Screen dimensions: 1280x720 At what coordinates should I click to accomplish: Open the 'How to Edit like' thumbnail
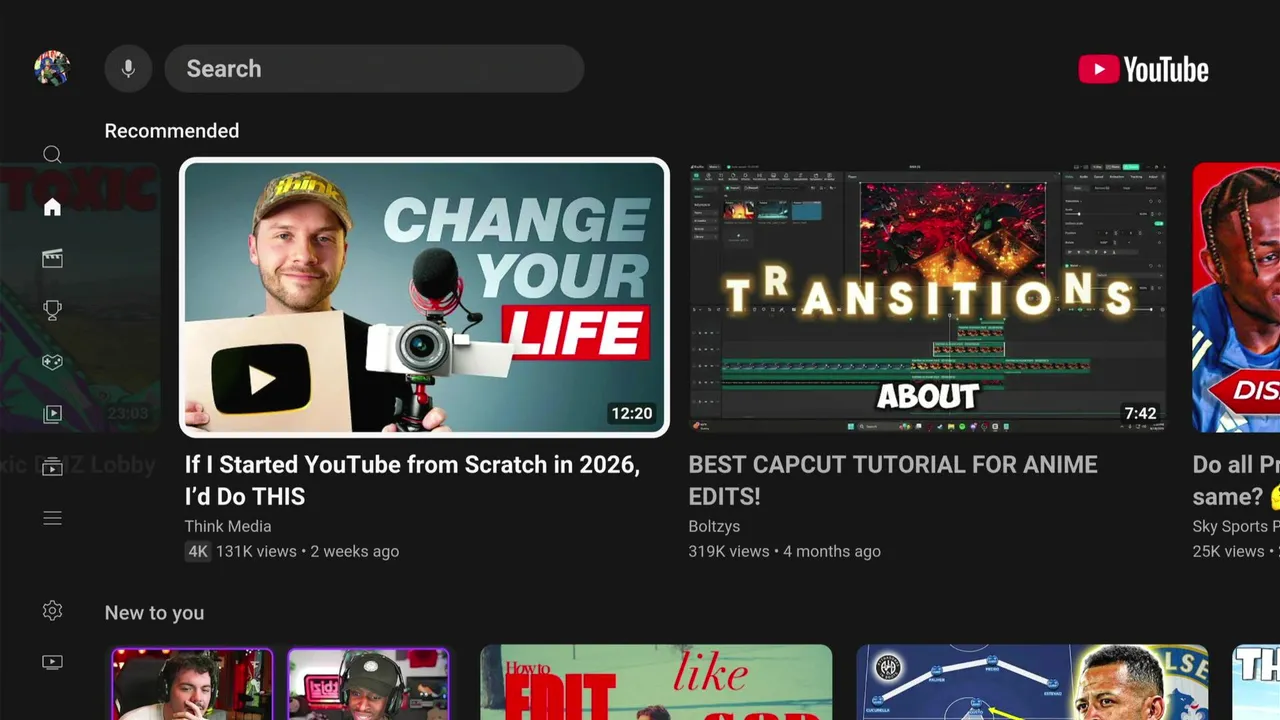click(x=656, y=682)
